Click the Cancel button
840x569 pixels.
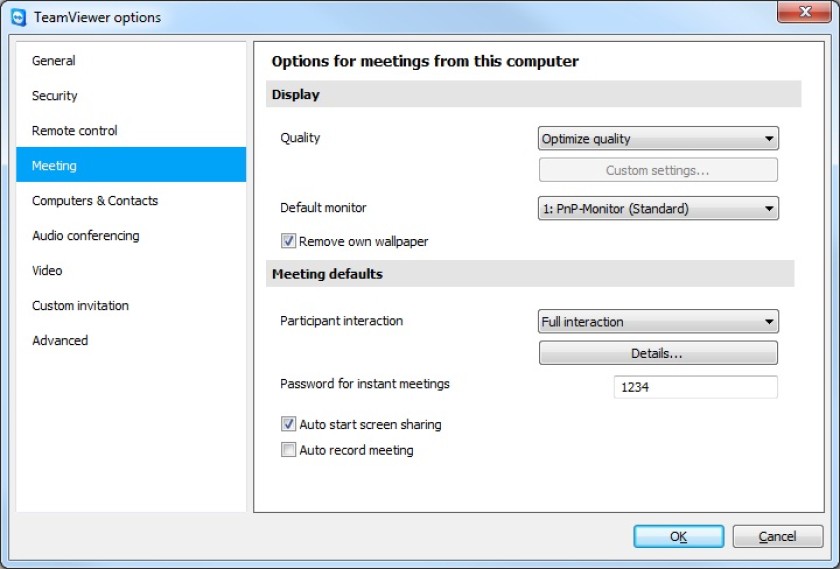(x=777, y=536)
